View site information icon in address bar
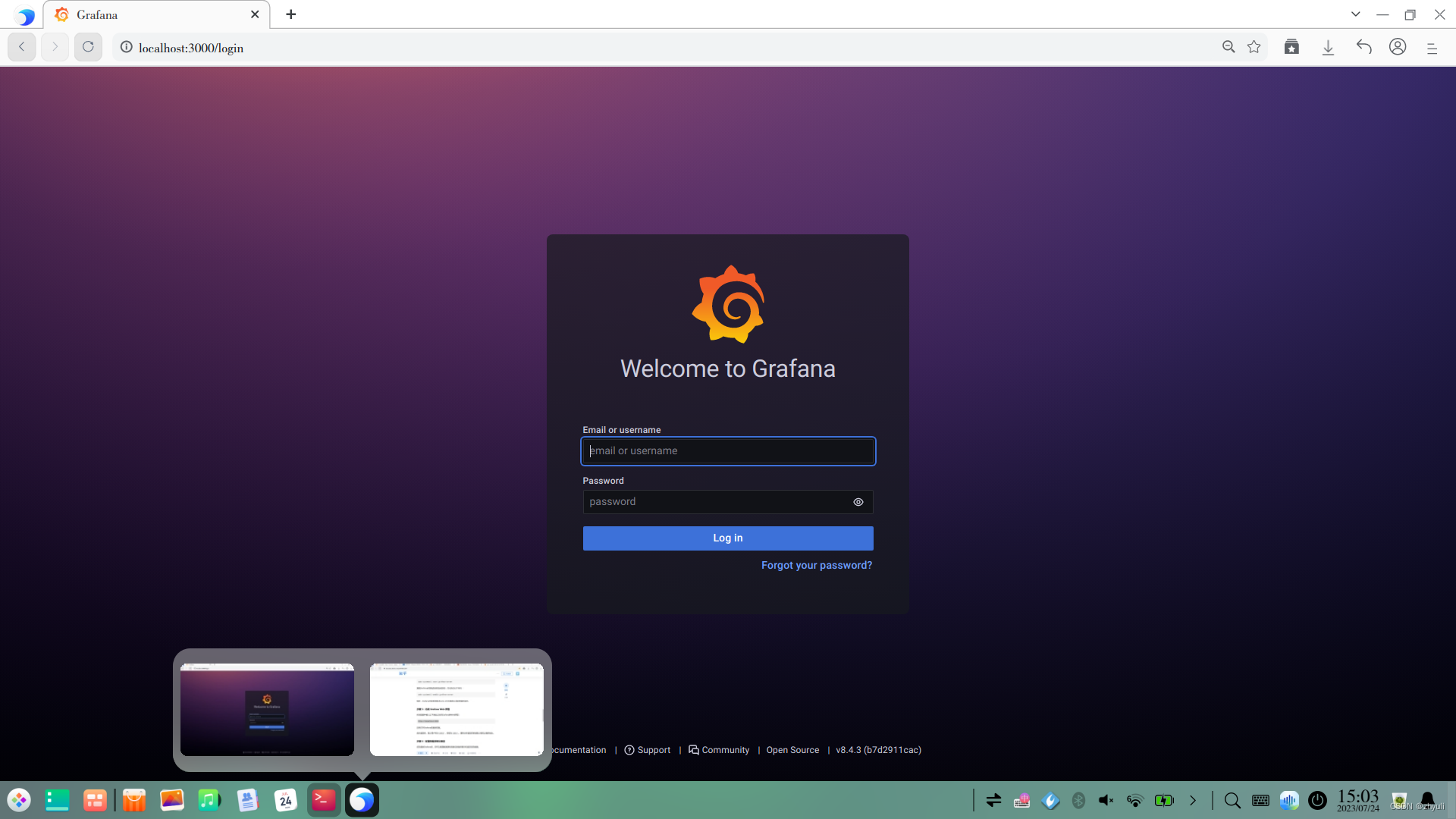Viewport: 1456px width, 819px height. 127,47
